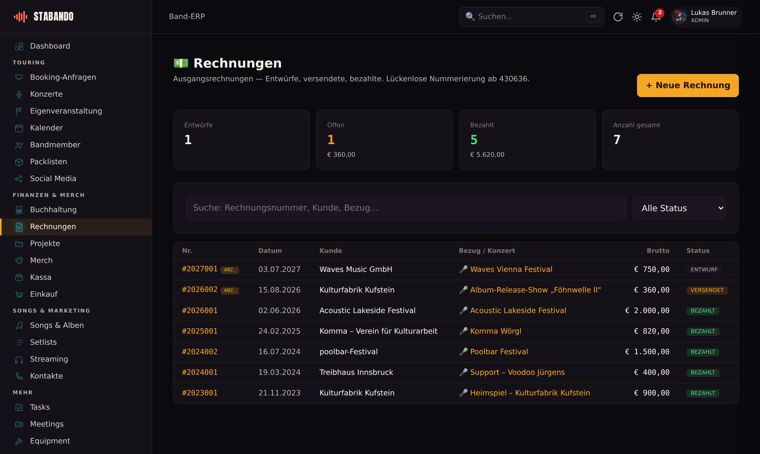Click the Buchhaltung sidebar icon

(19, 210)
